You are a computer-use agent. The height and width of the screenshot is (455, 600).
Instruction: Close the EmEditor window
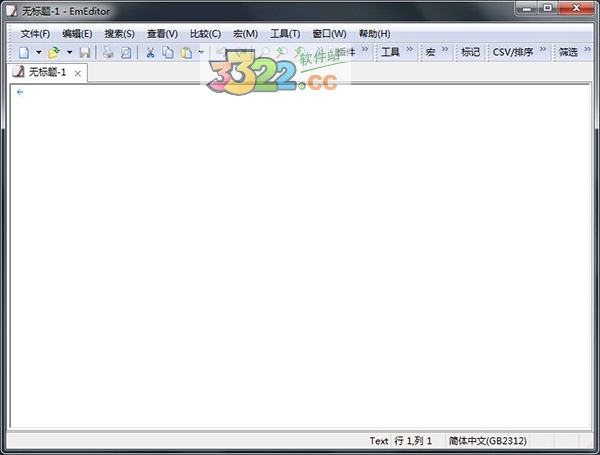tap(576, 8)
